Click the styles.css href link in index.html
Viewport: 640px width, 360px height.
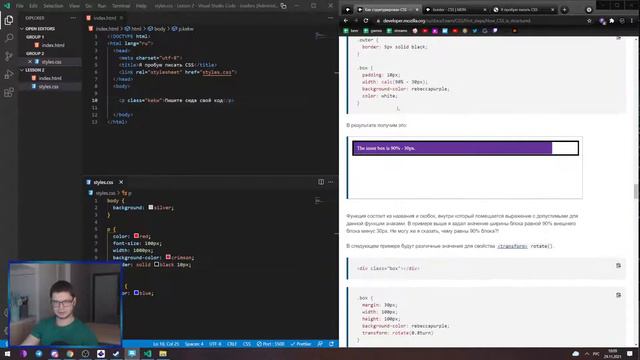point(217,72)
